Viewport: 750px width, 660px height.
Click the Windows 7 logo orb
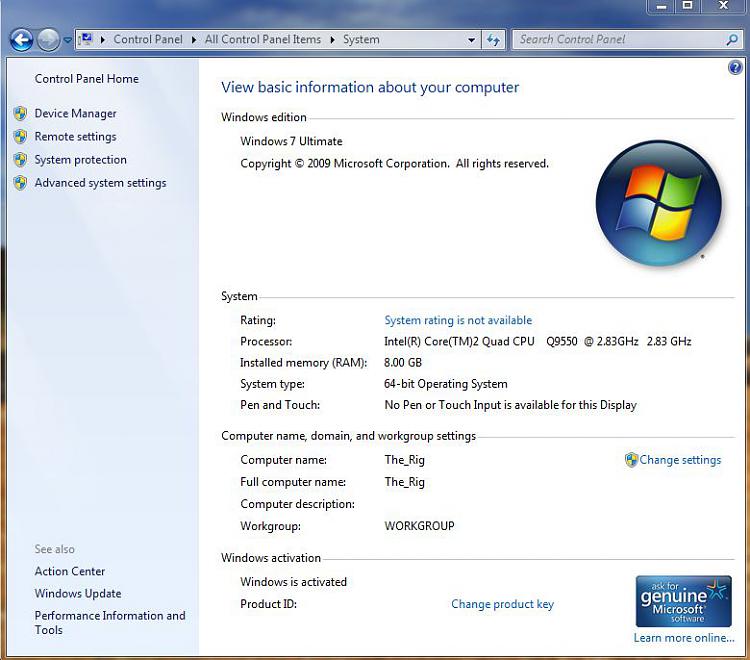(x=658, y=203)
